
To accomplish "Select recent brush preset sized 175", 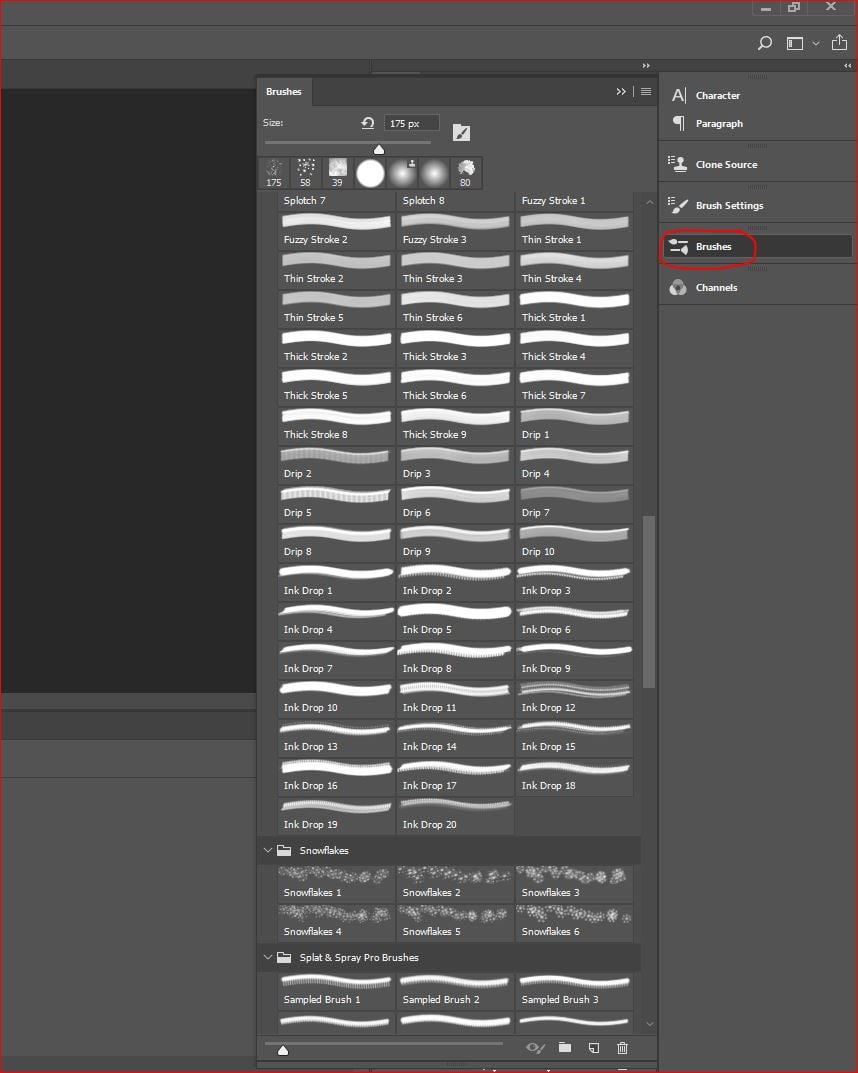I will tap(274, 173).
